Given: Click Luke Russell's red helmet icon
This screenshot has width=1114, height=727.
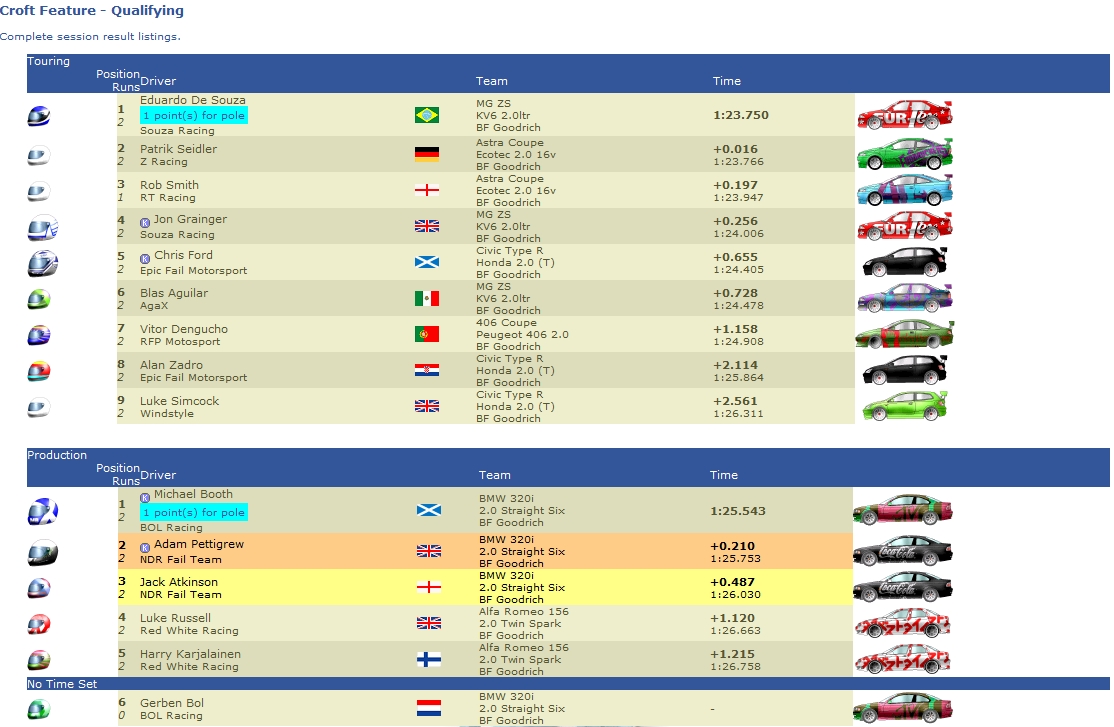Looking at the screenshot, I should 39,624.
